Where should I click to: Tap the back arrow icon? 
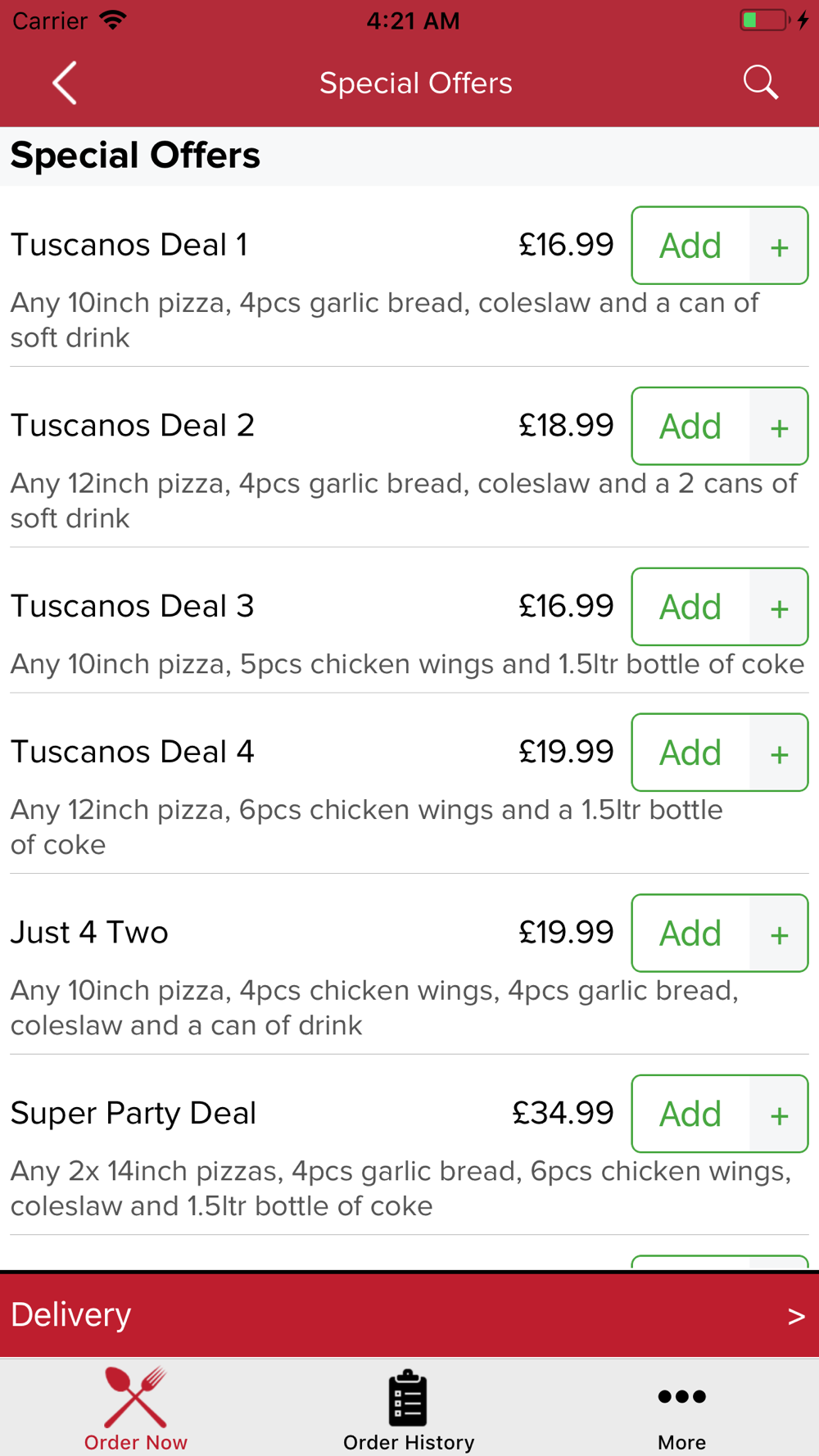(65, 83)
